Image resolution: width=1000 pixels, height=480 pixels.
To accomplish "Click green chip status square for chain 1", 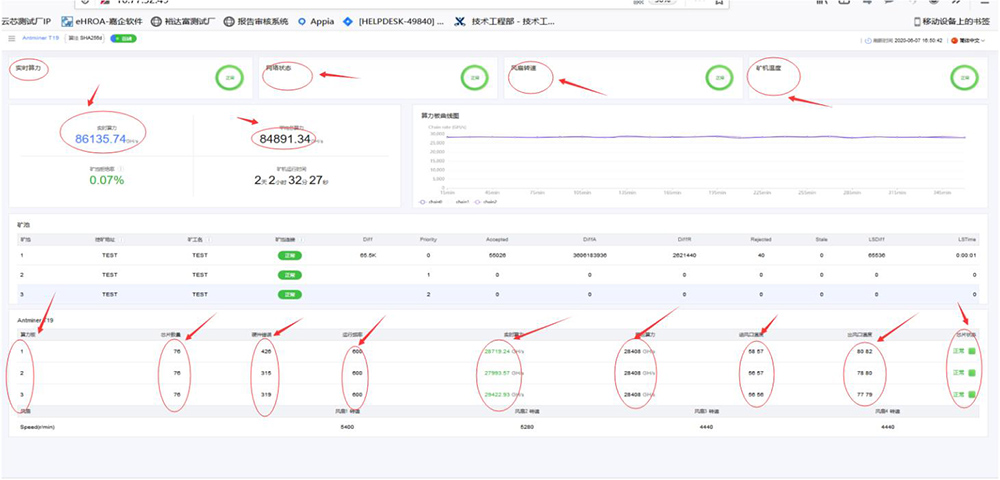I will pyautogui.click(x=970, y=349).
